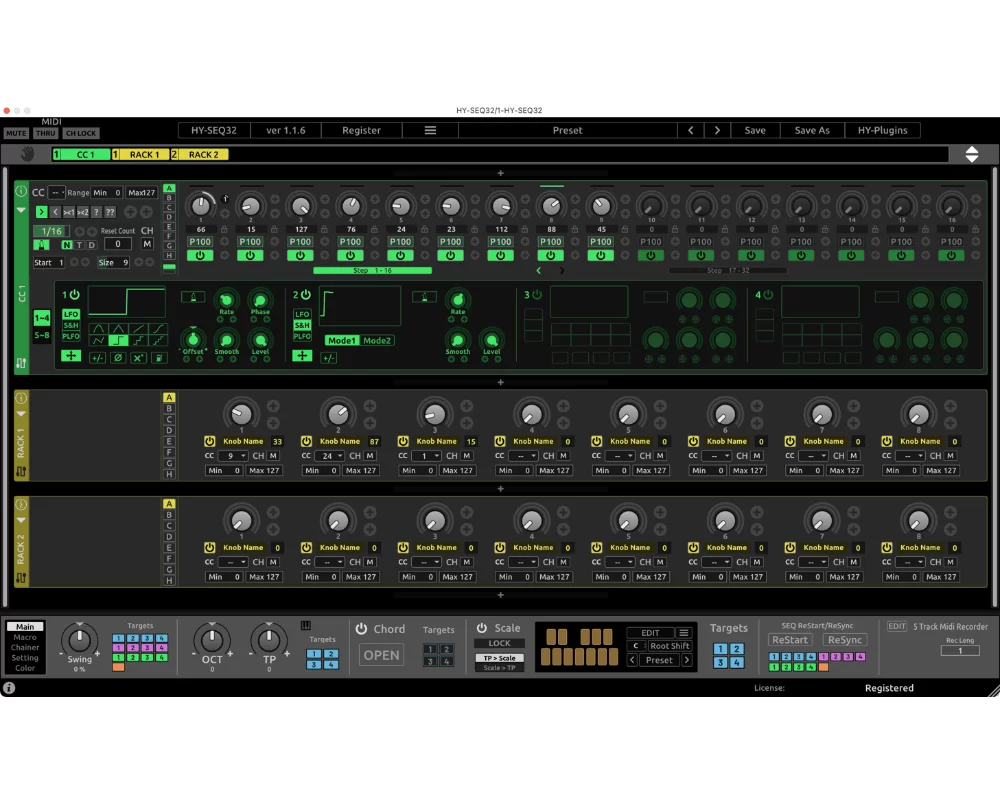The image size is (1000, 800).
Task: Select backward play direction arrow in CC module
Action: [55, 212]
